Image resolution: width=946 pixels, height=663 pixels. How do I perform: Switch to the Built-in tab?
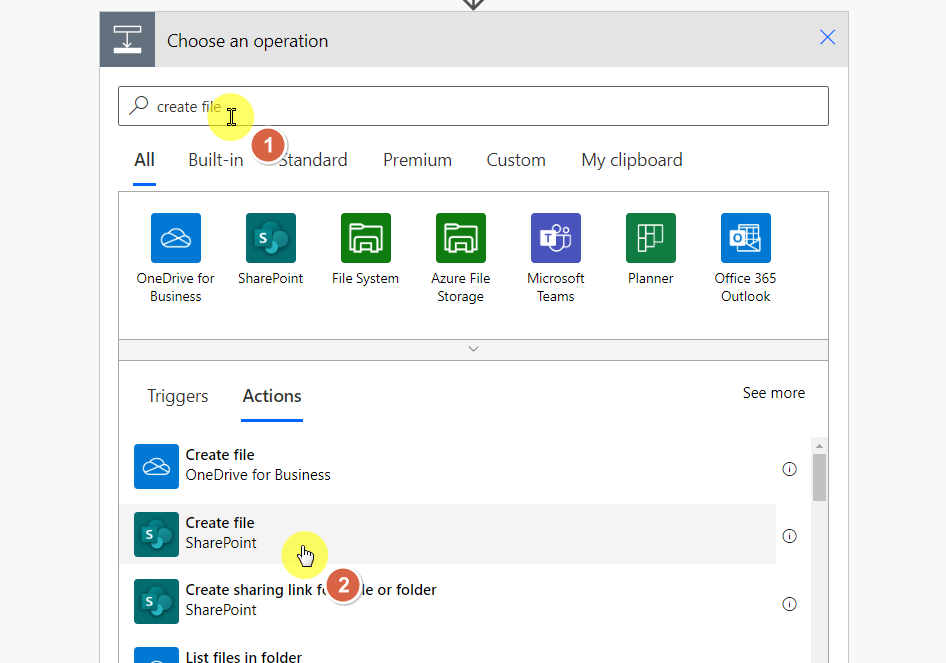pyautogui.click(x=216, y=160)
